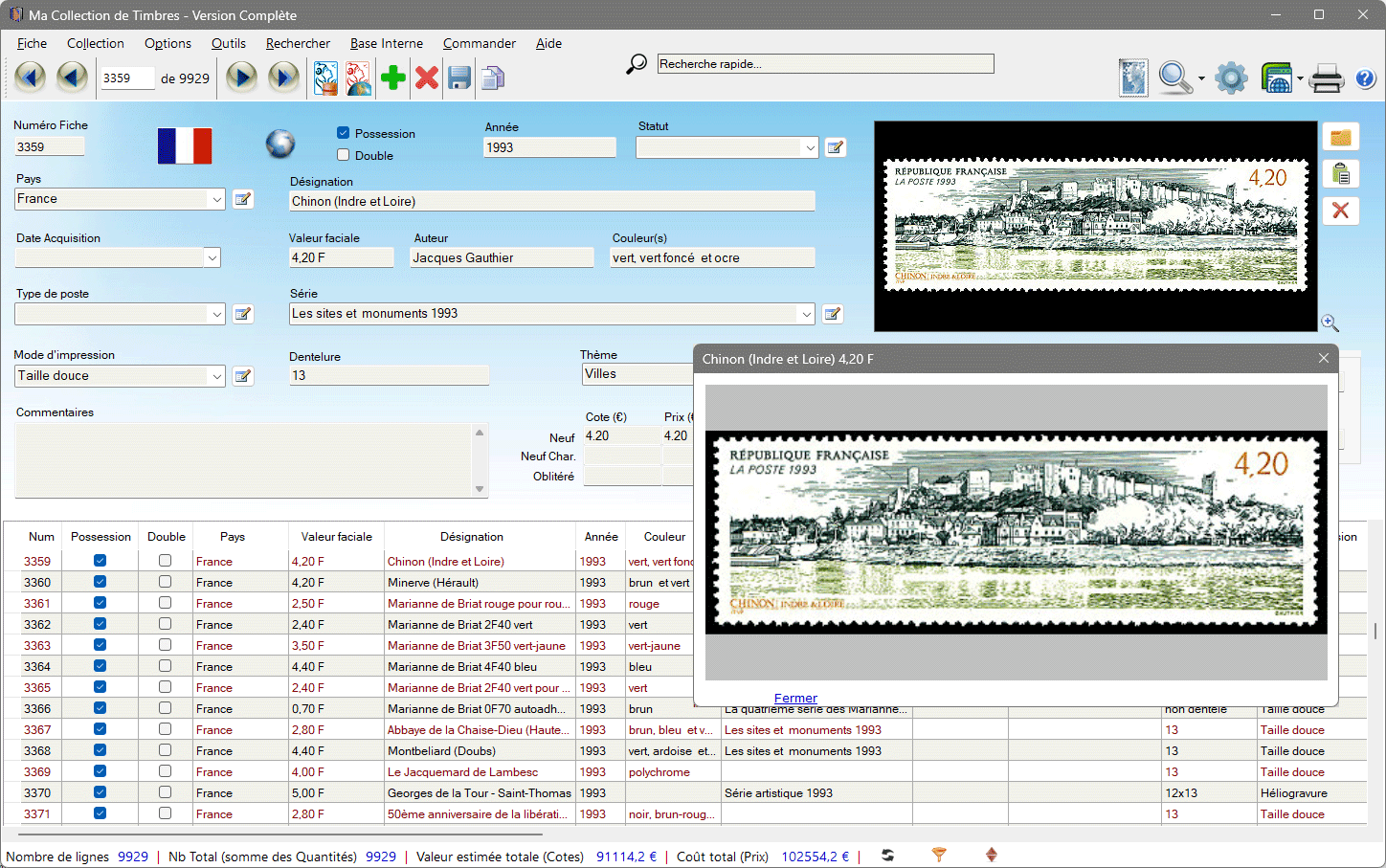Click the printer icon to print
Viewport: 1386px width, 868px height.
point(1326,78)
